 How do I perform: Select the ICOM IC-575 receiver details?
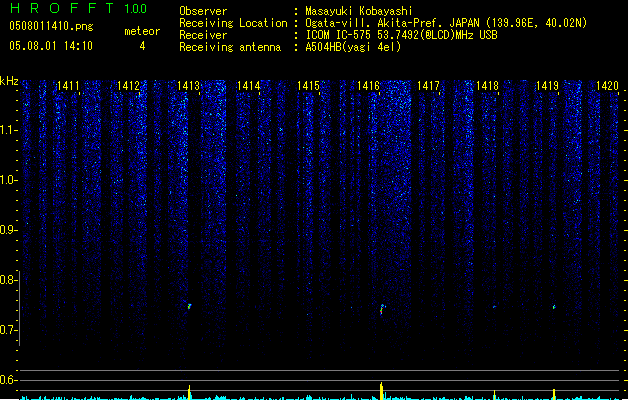pos(402,35)
